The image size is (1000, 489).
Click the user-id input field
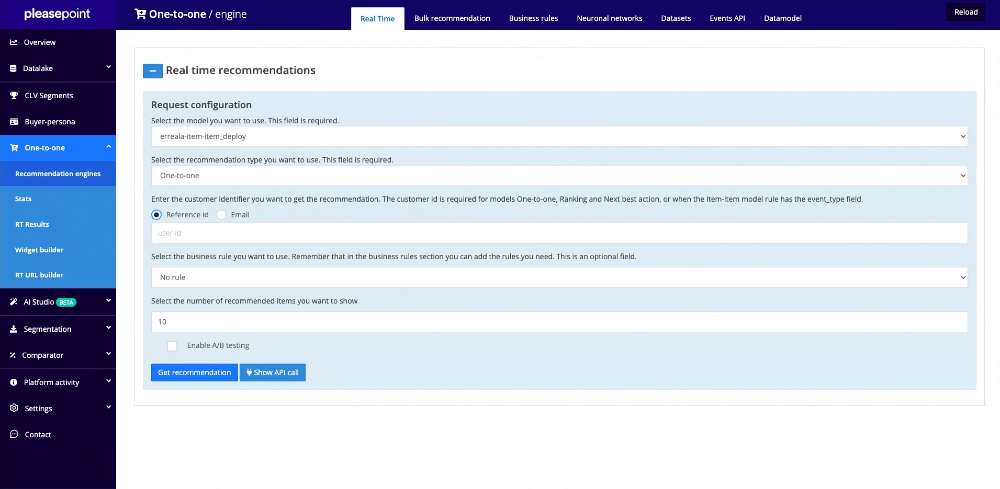559,233
